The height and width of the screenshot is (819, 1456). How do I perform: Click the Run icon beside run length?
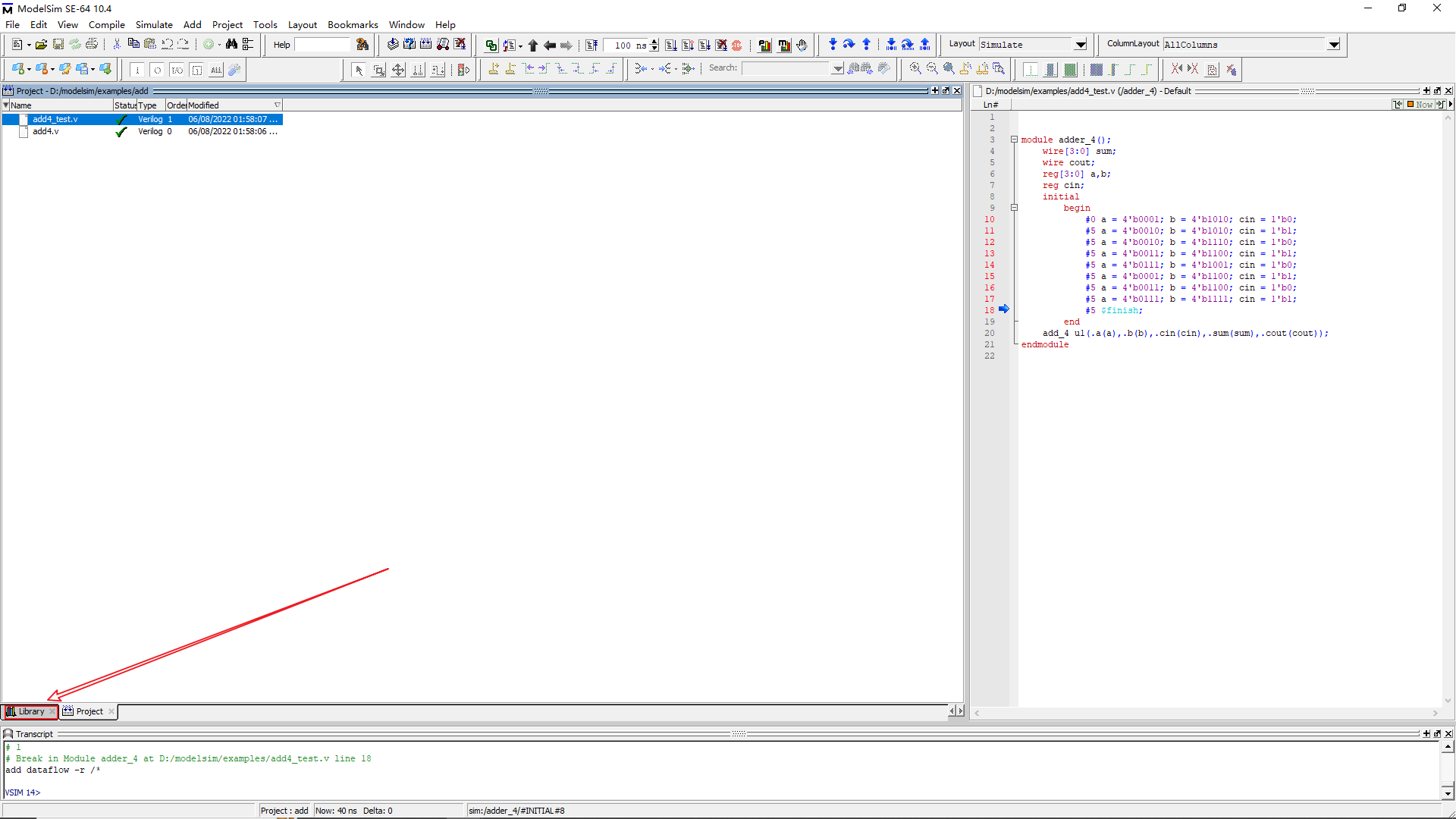point(671,45)
